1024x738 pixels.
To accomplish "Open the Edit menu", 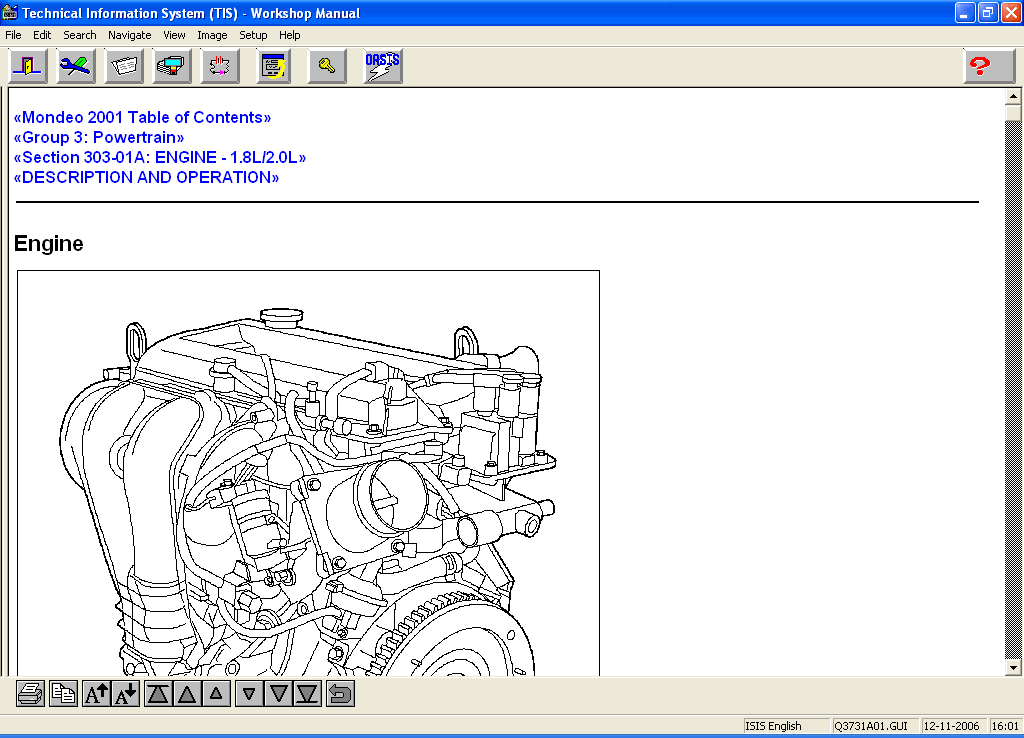I will point(42,35).
